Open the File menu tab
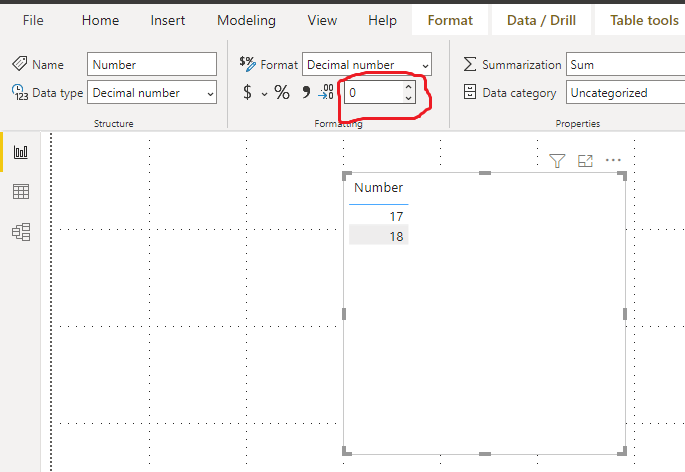Image resolution: width=685 pixels, height=472 pixels. point(33,20)
